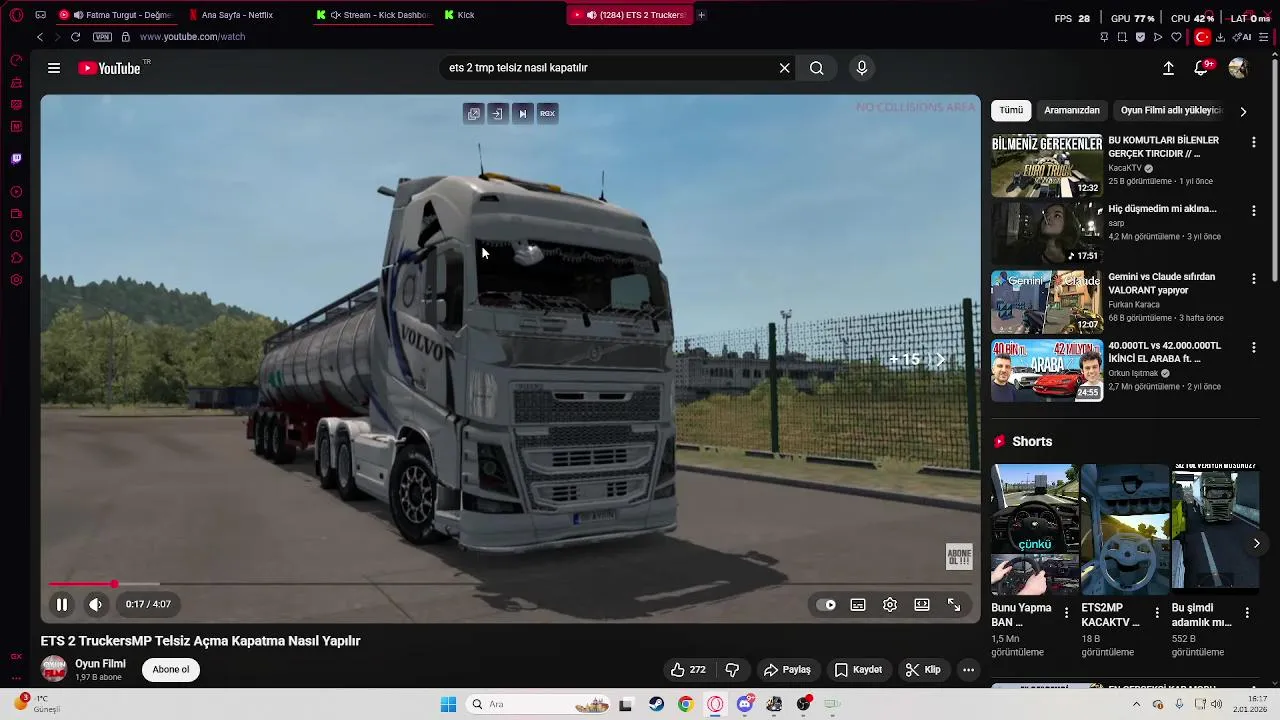Image resolution: width=1280 pixels, height=720 pixels.
Task: Open the Twitch sidebar icon
Action: 16,158
